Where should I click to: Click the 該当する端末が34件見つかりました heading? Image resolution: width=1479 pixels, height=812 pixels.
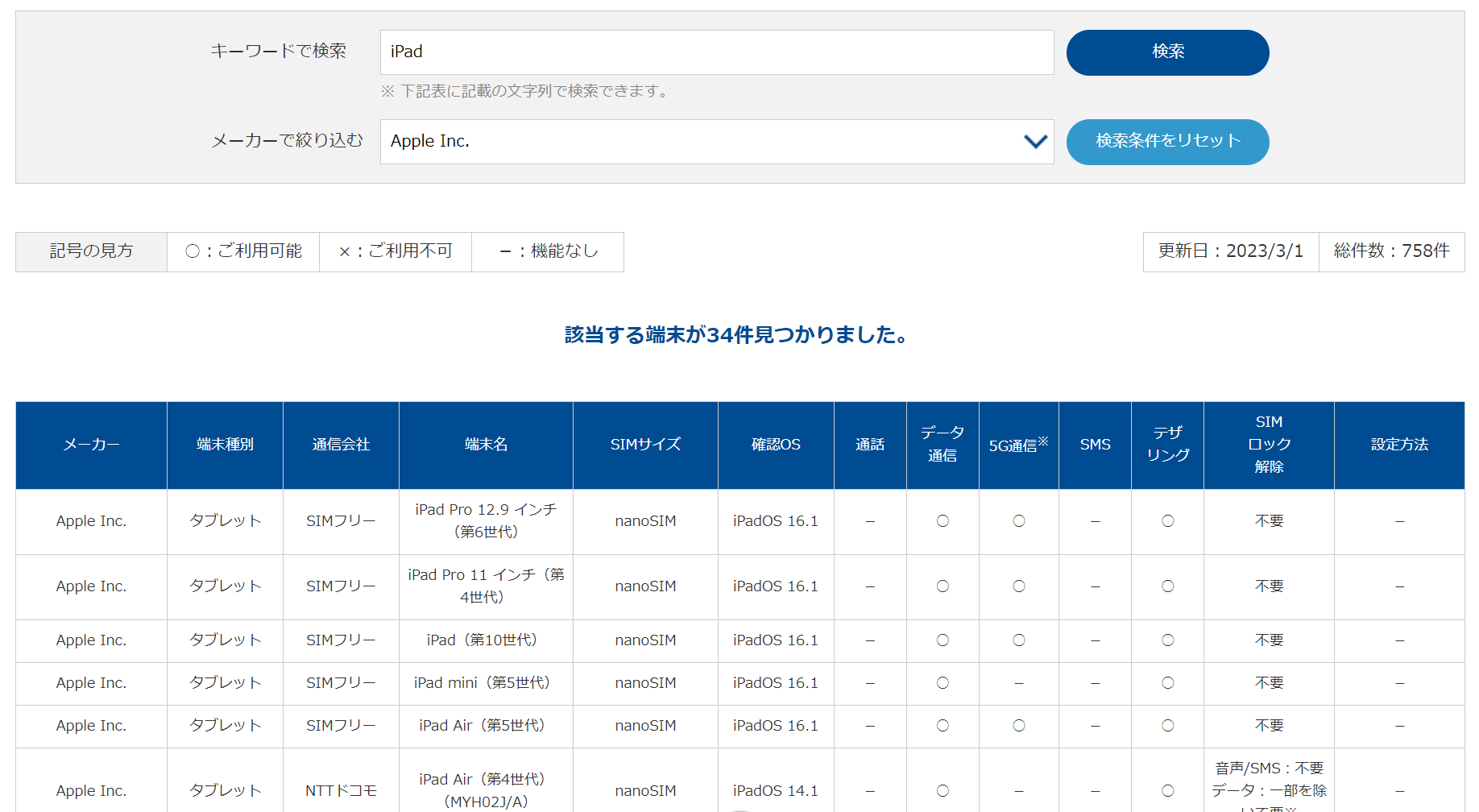click(x=736, y=334)
